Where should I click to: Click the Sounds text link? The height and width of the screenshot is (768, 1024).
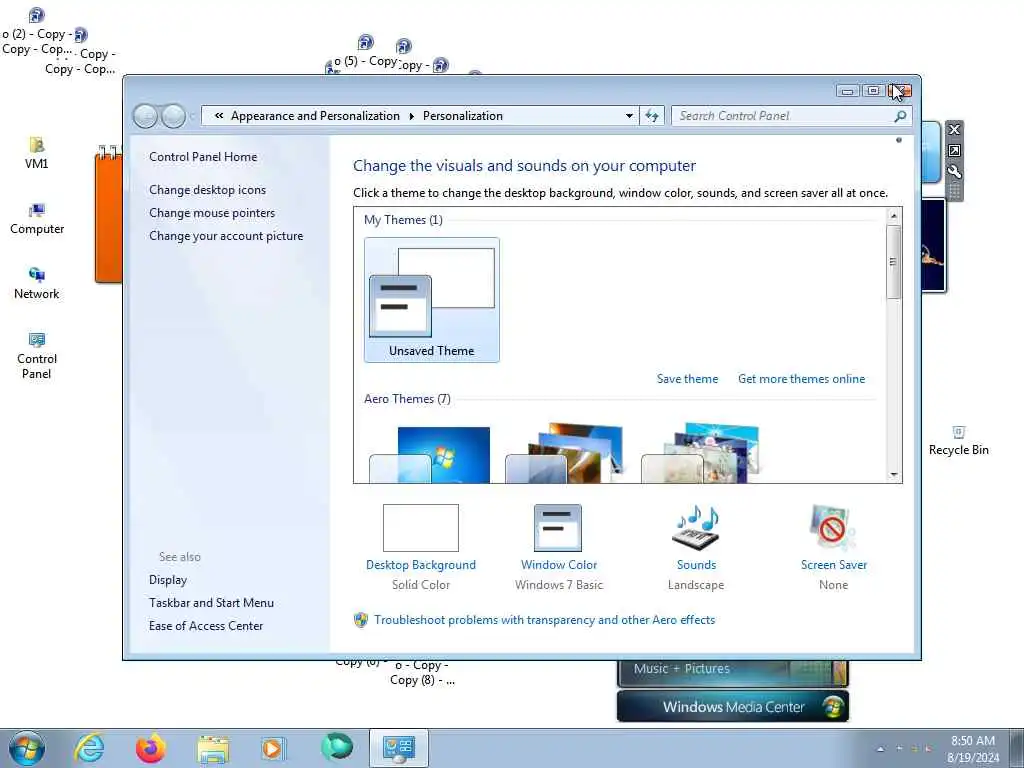(696, 565)
